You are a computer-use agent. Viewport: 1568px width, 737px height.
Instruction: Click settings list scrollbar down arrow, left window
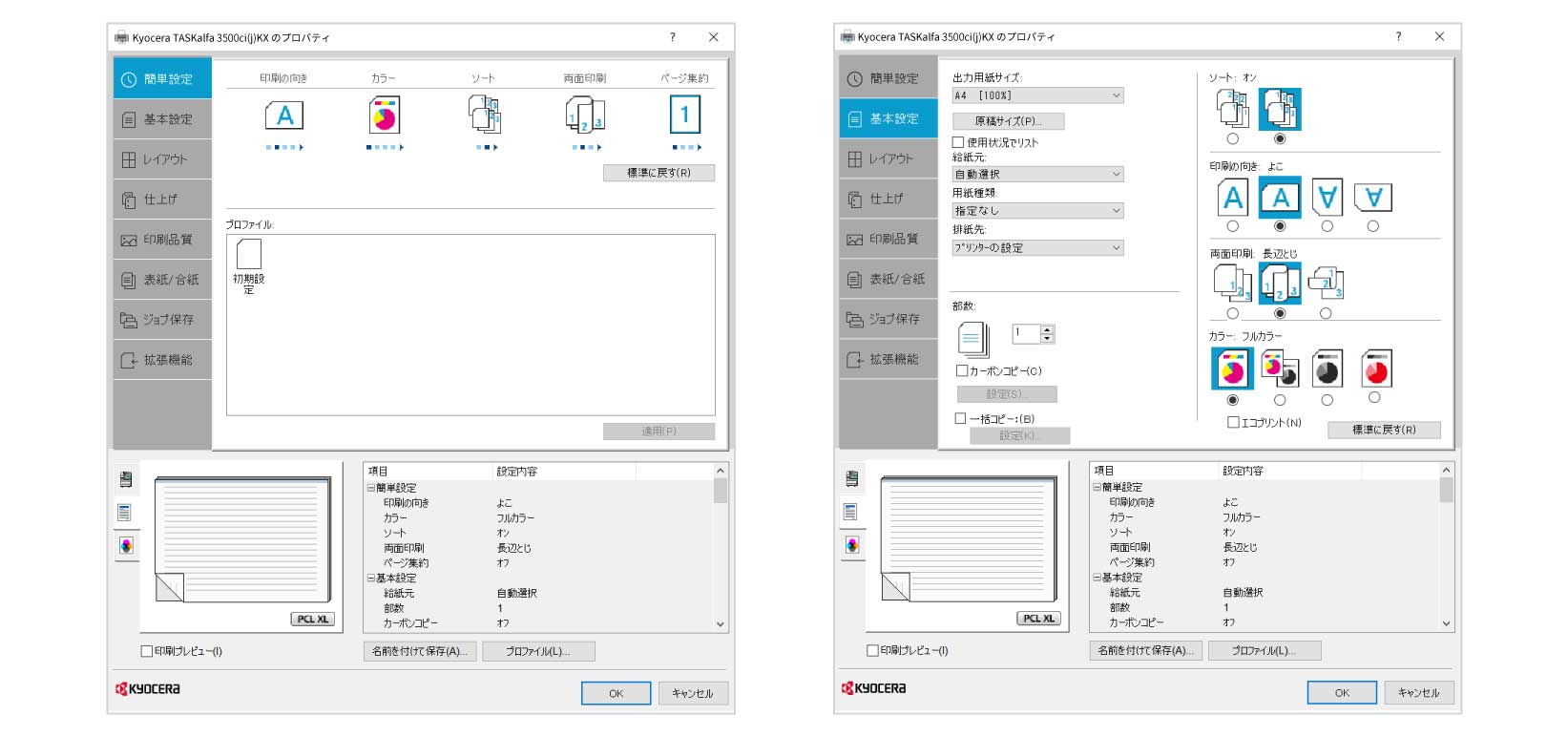click(721, 624)
